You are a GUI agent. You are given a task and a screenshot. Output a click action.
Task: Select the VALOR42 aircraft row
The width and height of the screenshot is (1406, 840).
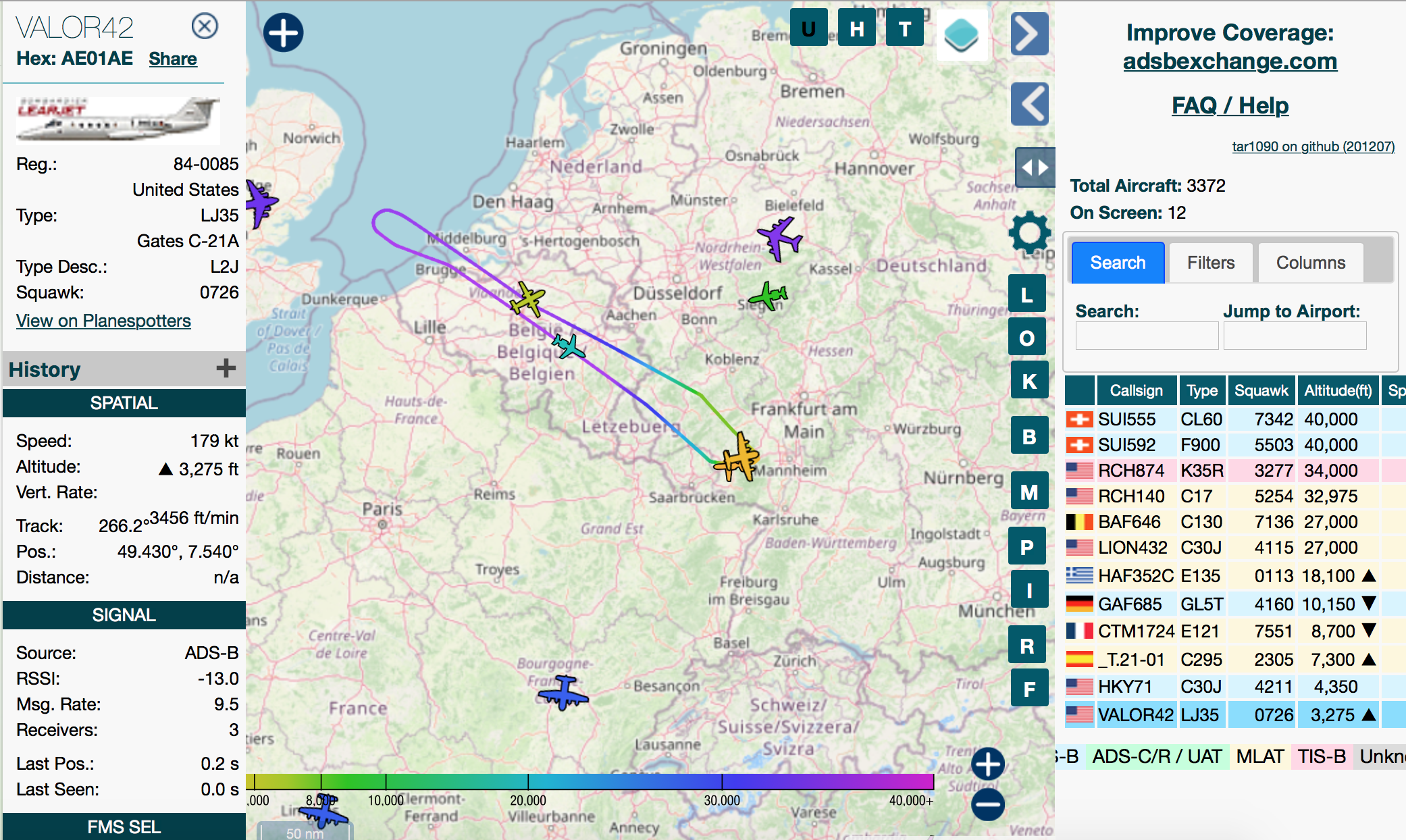1235,714
